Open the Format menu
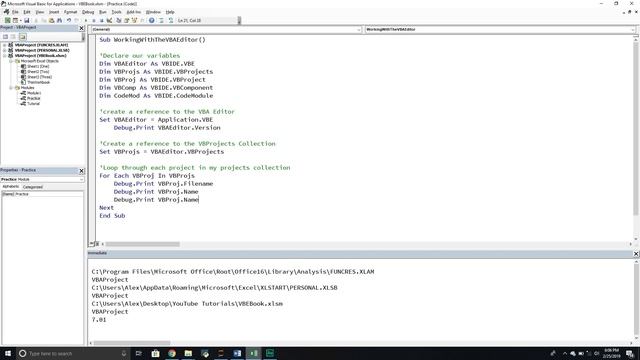The image size is (640, 360). 71,12
